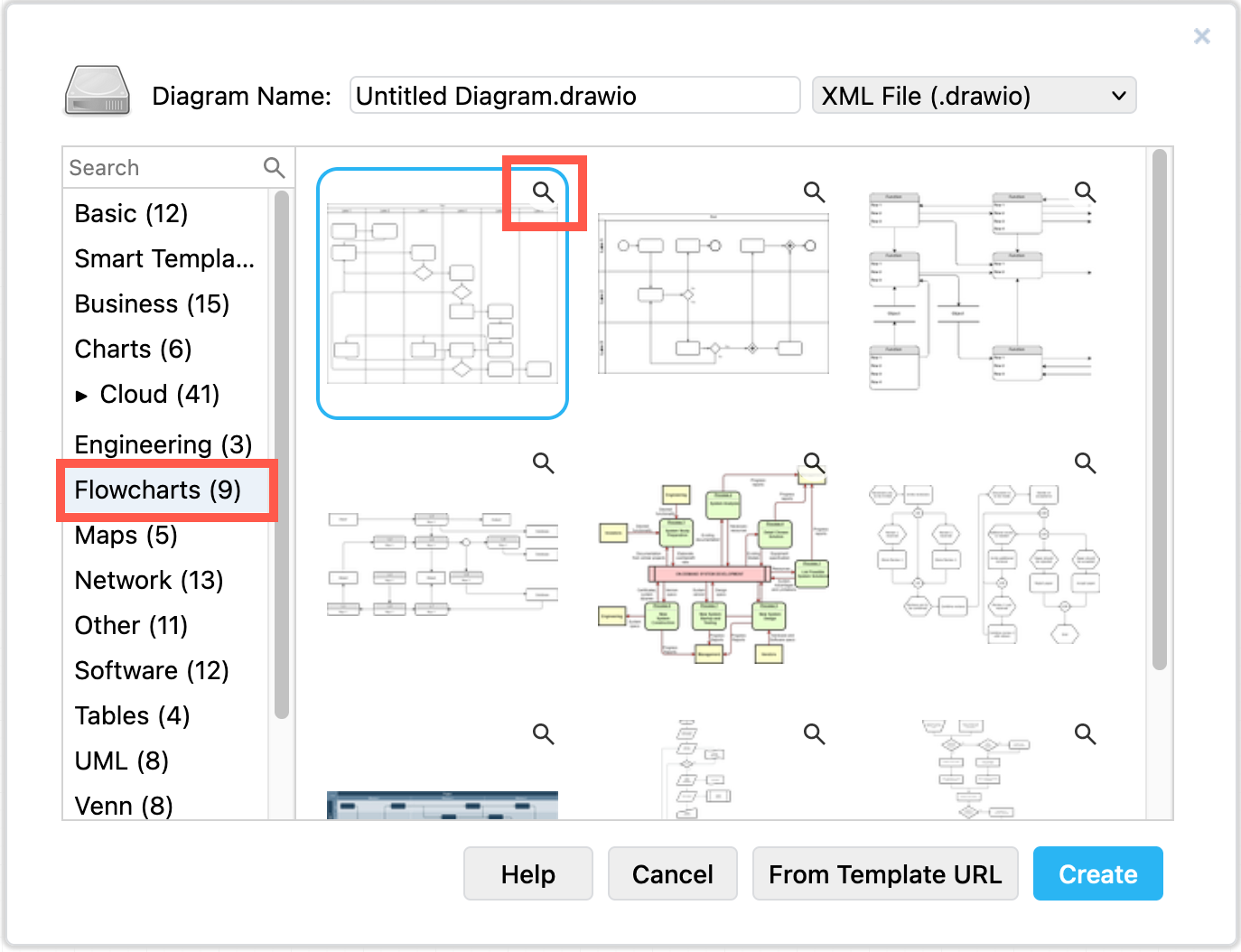Preview the colored SDLC flowchart template
1241x952 pixels.
[814, 462]
